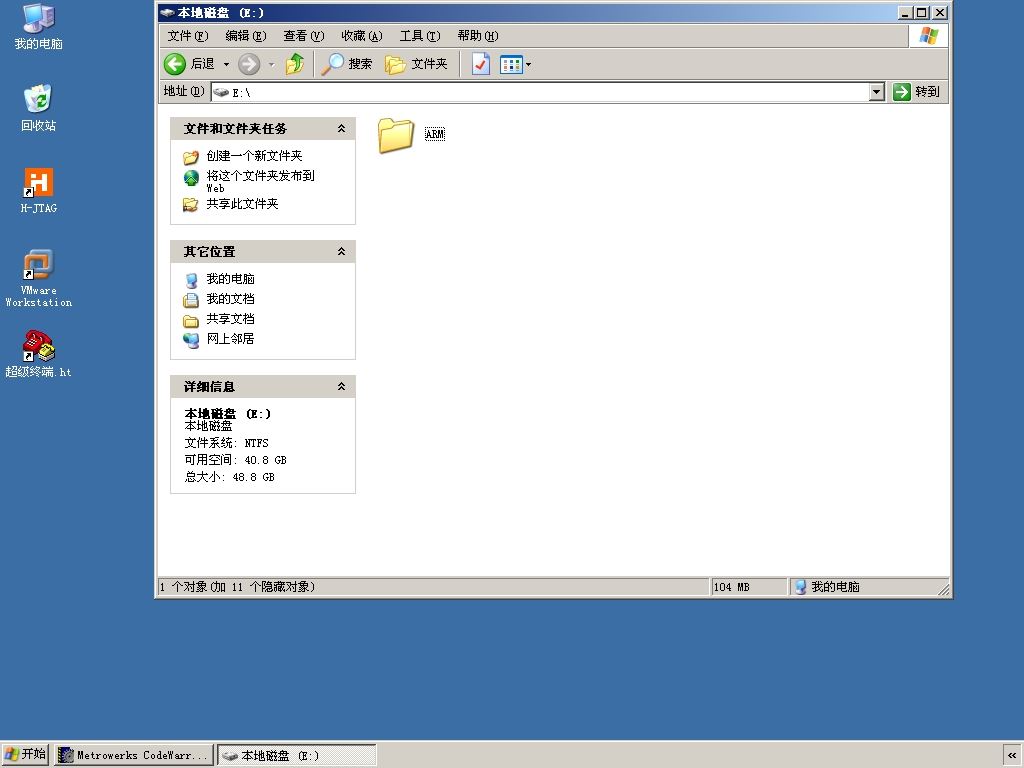Open the 搜索 search tool

tap(346, 64)
